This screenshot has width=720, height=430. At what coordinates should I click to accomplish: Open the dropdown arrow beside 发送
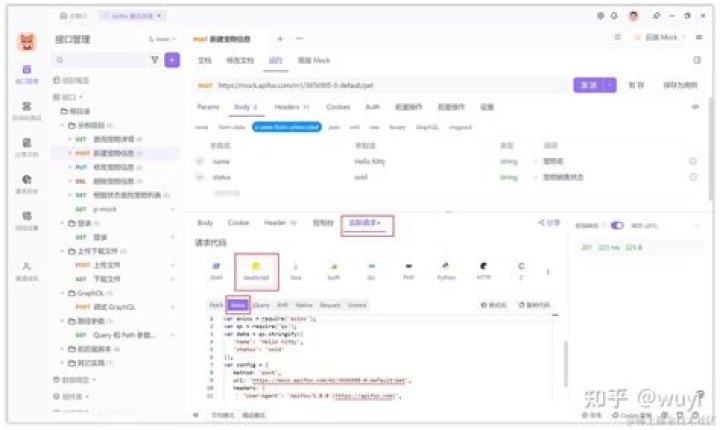(x=609, y=85)
